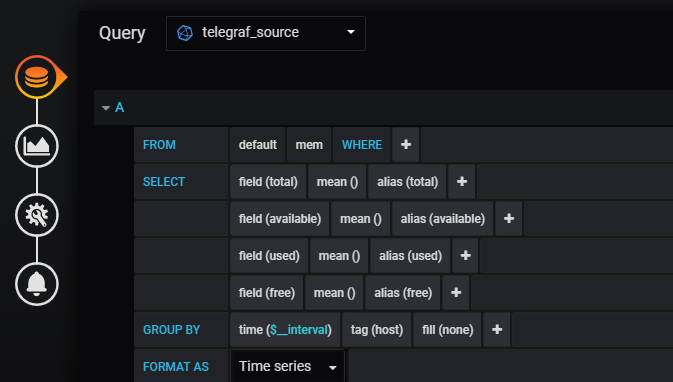The image size is (673, 382).
Task: Add a part after alias (free)
Action: coord(456,292)
